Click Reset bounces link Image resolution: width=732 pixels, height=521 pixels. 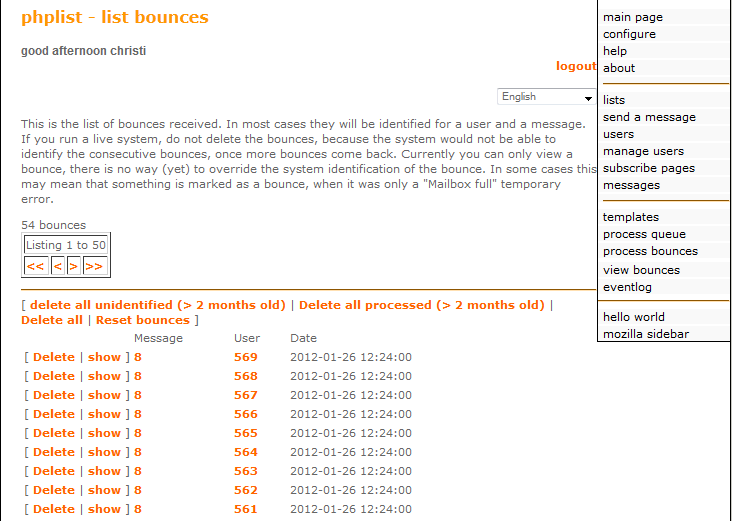point(142,320)
